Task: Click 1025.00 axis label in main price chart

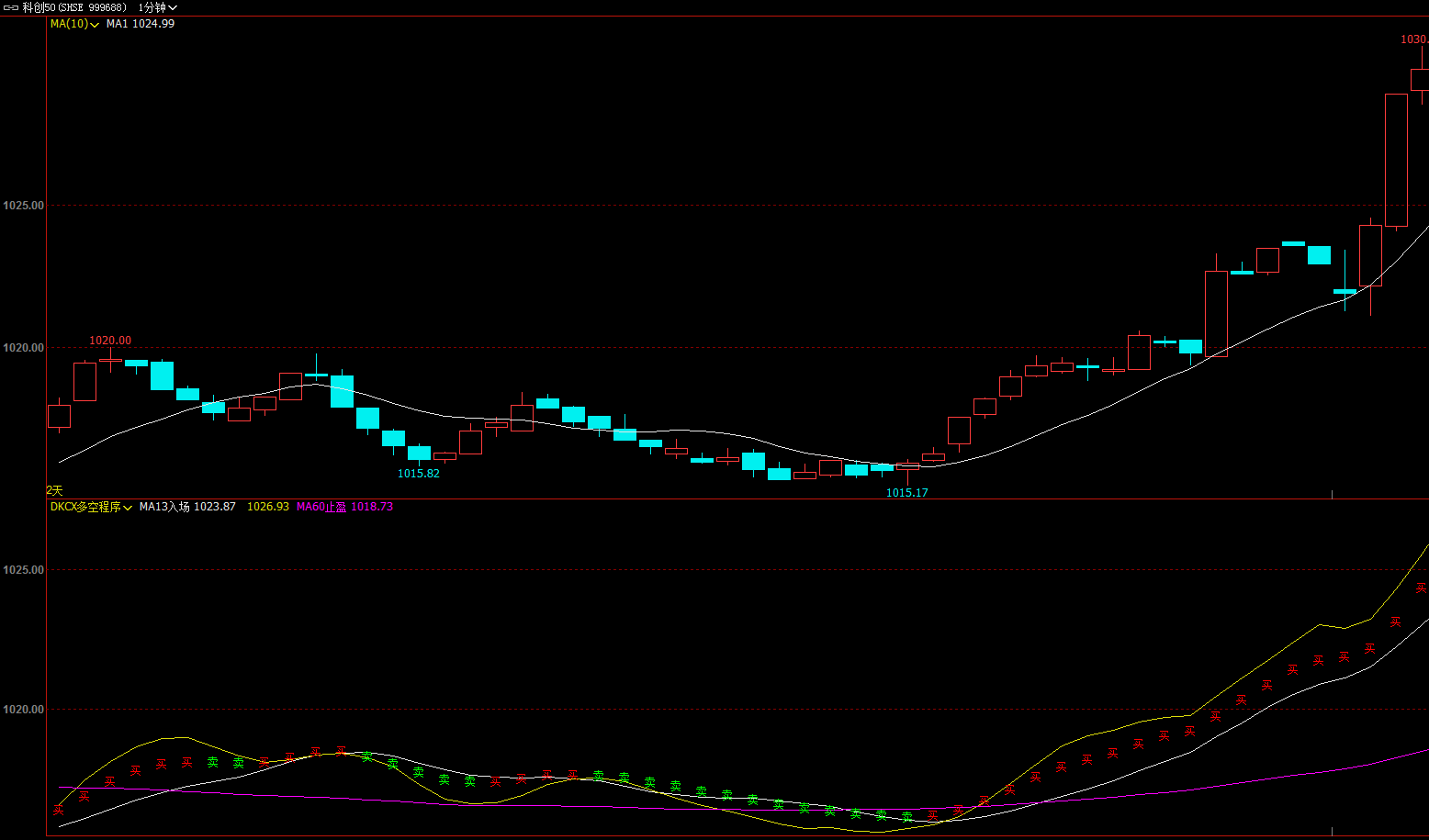Action: tap(23, 206)
